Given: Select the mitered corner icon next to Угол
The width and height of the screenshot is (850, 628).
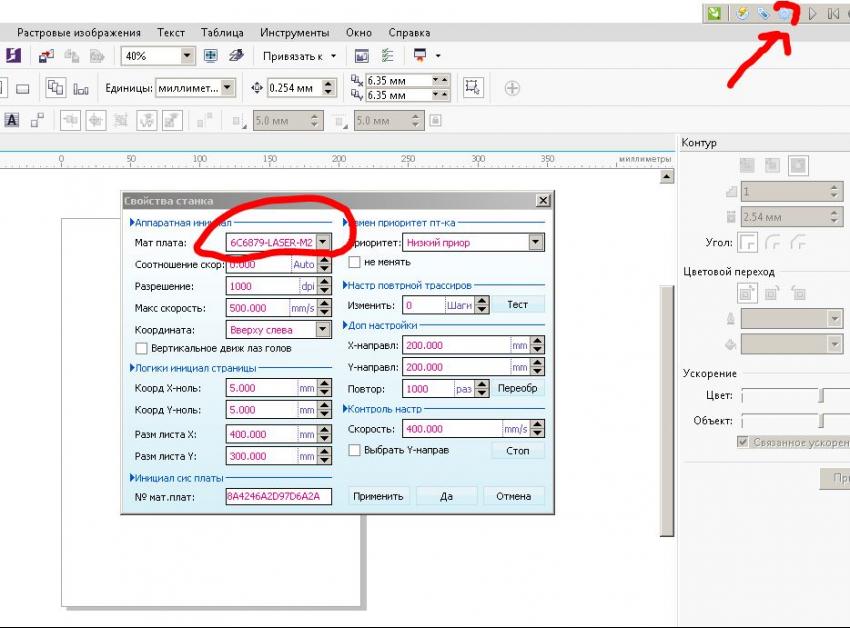Looking at the screenshot, I should click(x=745, y=241).
